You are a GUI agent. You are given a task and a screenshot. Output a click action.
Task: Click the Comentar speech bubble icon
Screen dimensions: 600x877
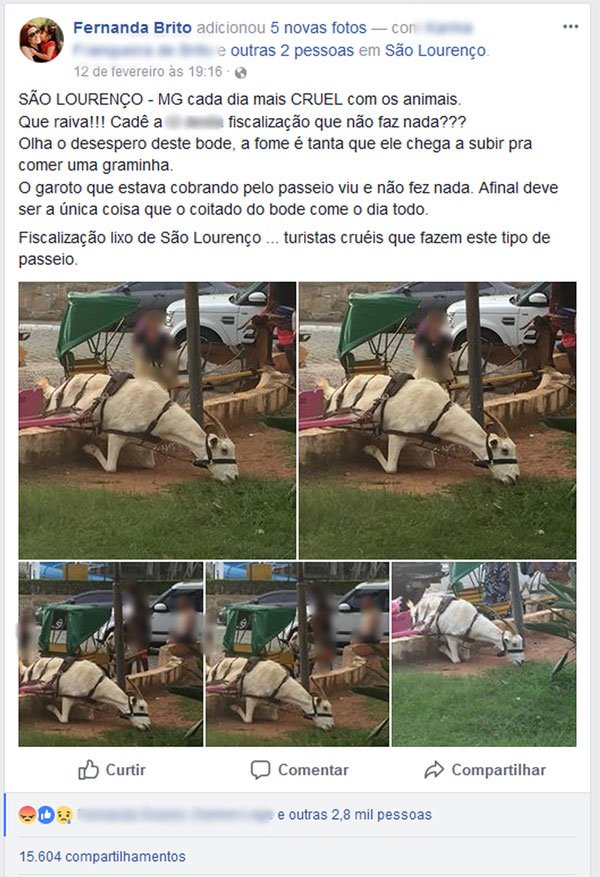pyautogui.click(x=261, y=770)
